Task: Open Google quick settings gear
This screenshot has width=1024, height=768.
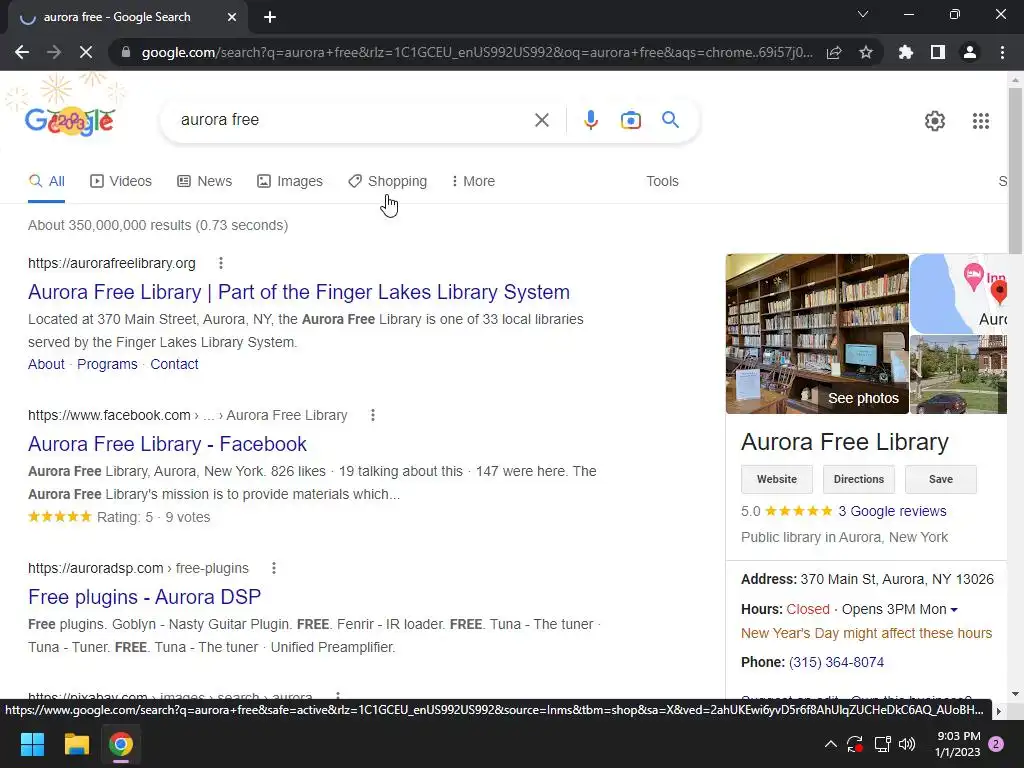Action: coord(935,121)
